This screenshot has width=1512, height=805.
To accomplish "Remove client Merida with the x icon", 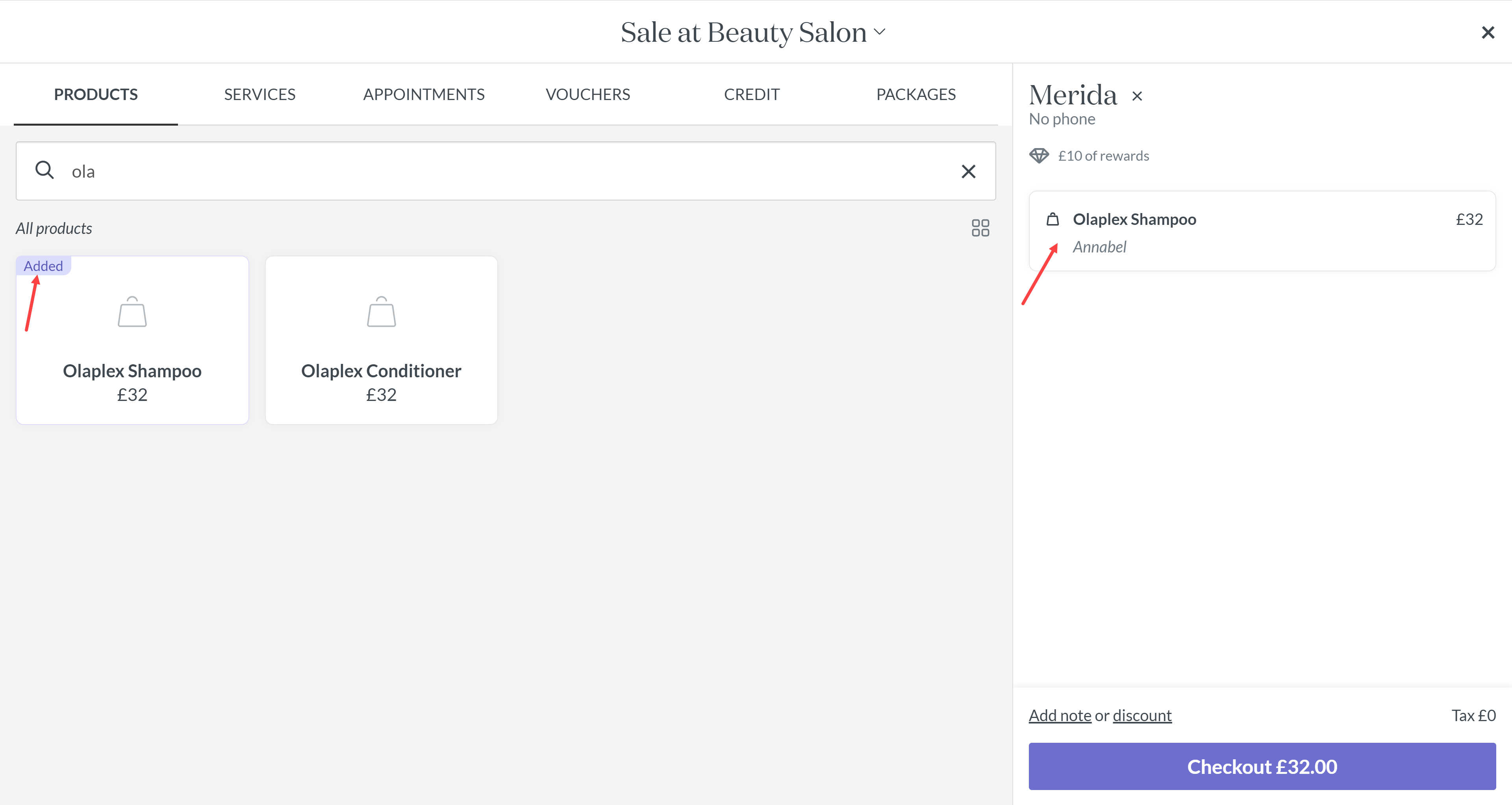I will click(x=1137, y=96).
